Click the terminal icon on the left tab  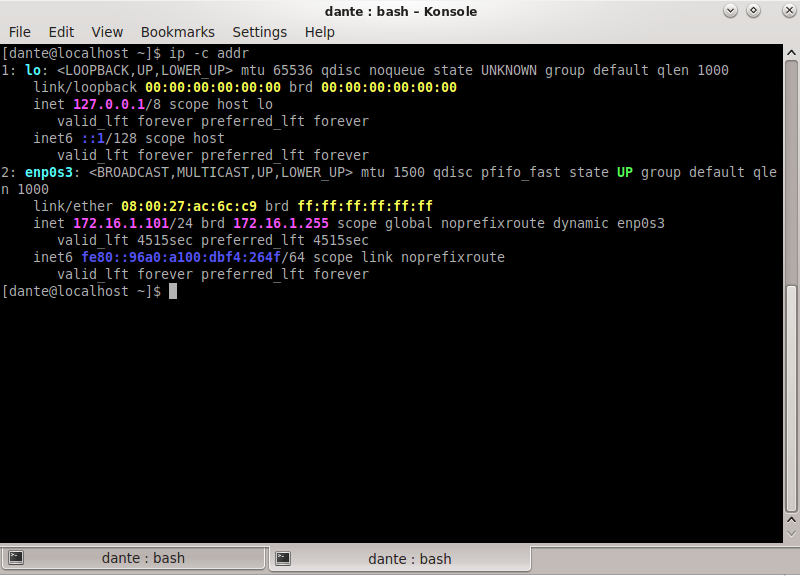(x=17, y=558)
